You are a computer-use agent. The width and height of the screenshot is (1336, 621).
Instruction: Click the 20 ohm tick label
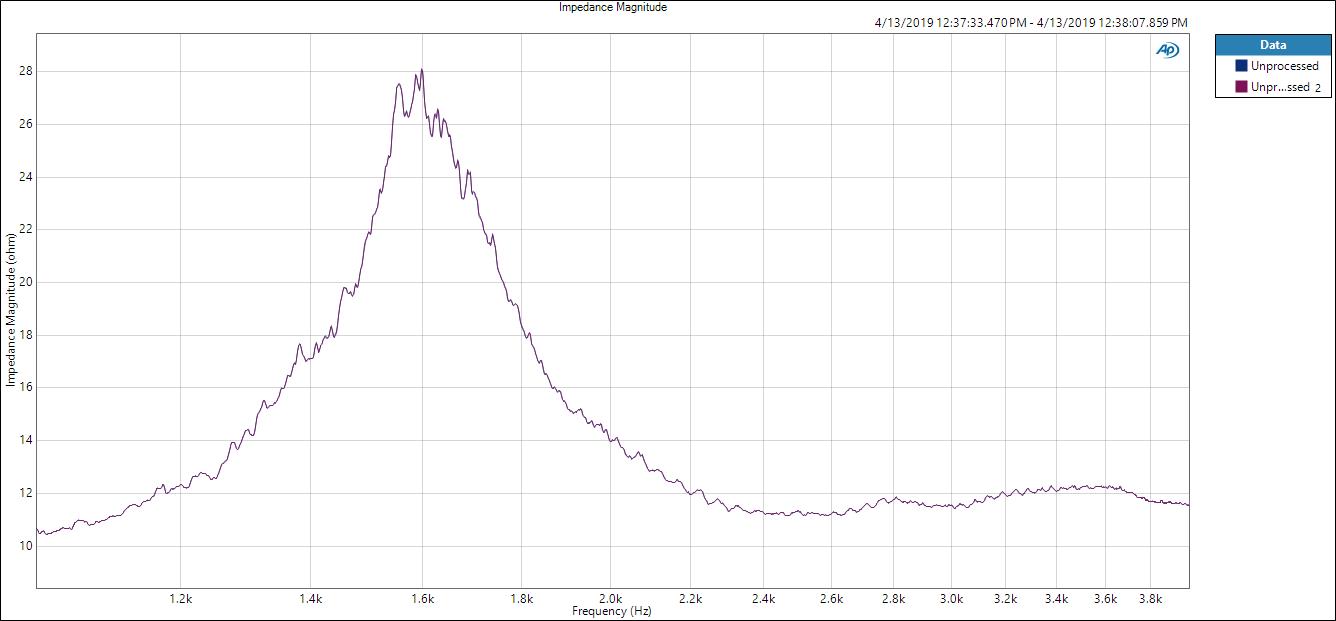26,282
